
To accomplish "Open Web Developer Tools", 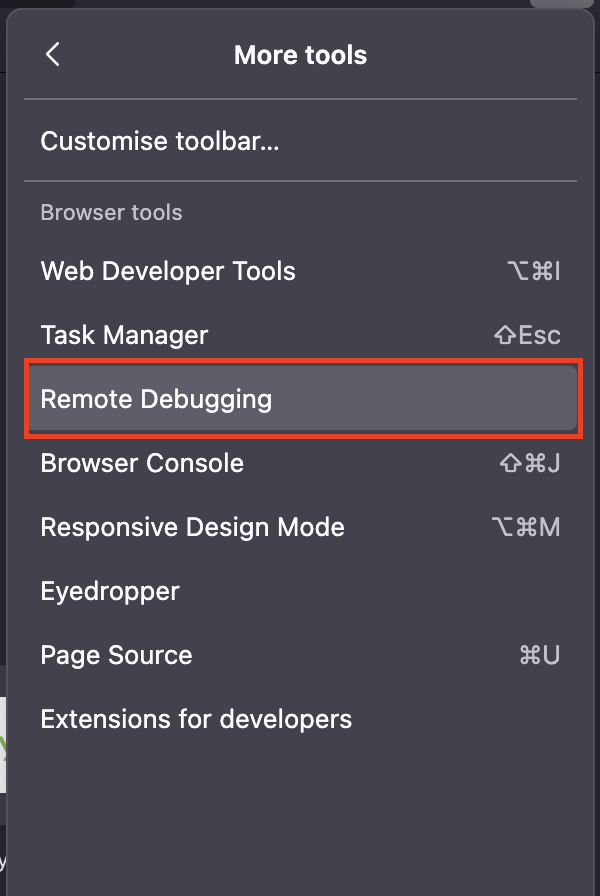I will (168, 271).
